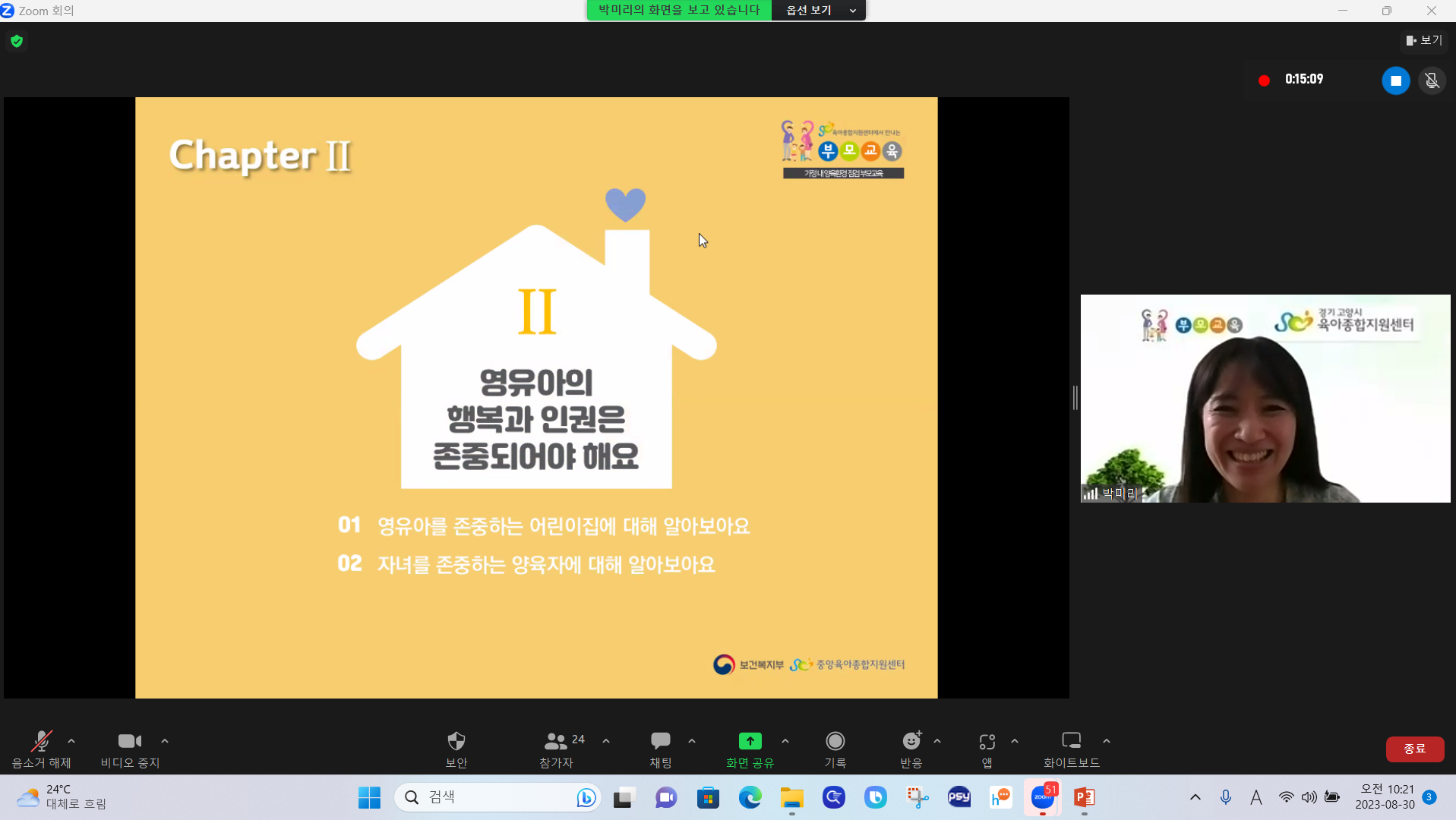Stop video with 비디오 중지 button
The image size is (1456, 820).
(x=130, y=749)
